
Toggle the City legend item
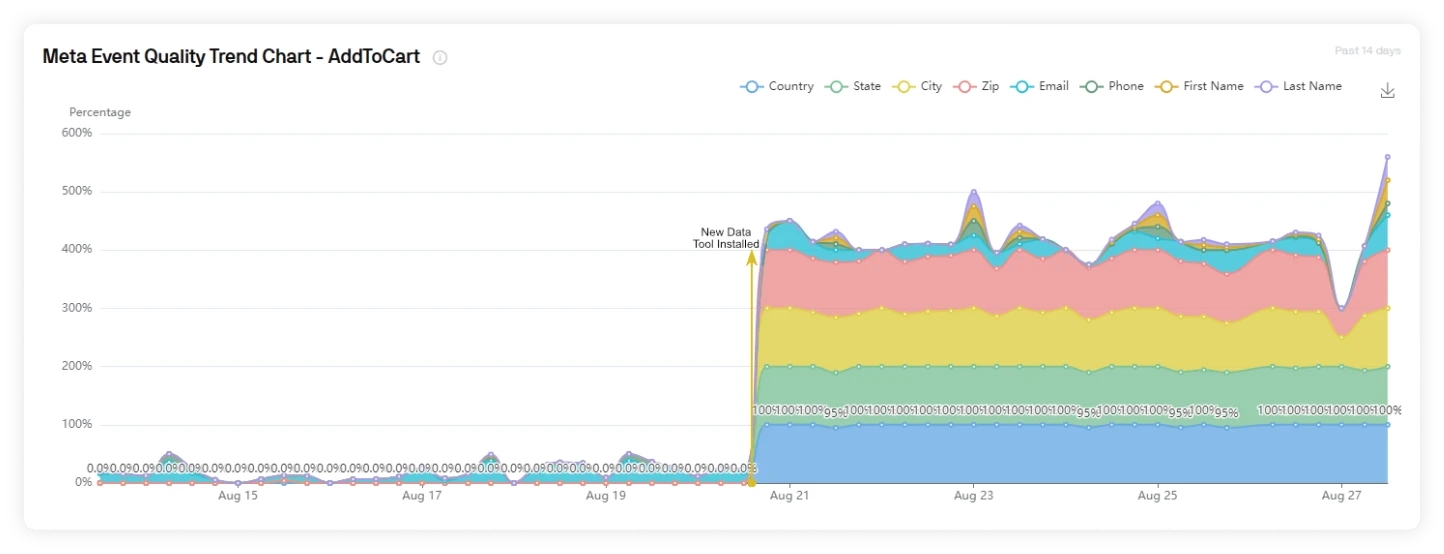click(x=918, y=87)
